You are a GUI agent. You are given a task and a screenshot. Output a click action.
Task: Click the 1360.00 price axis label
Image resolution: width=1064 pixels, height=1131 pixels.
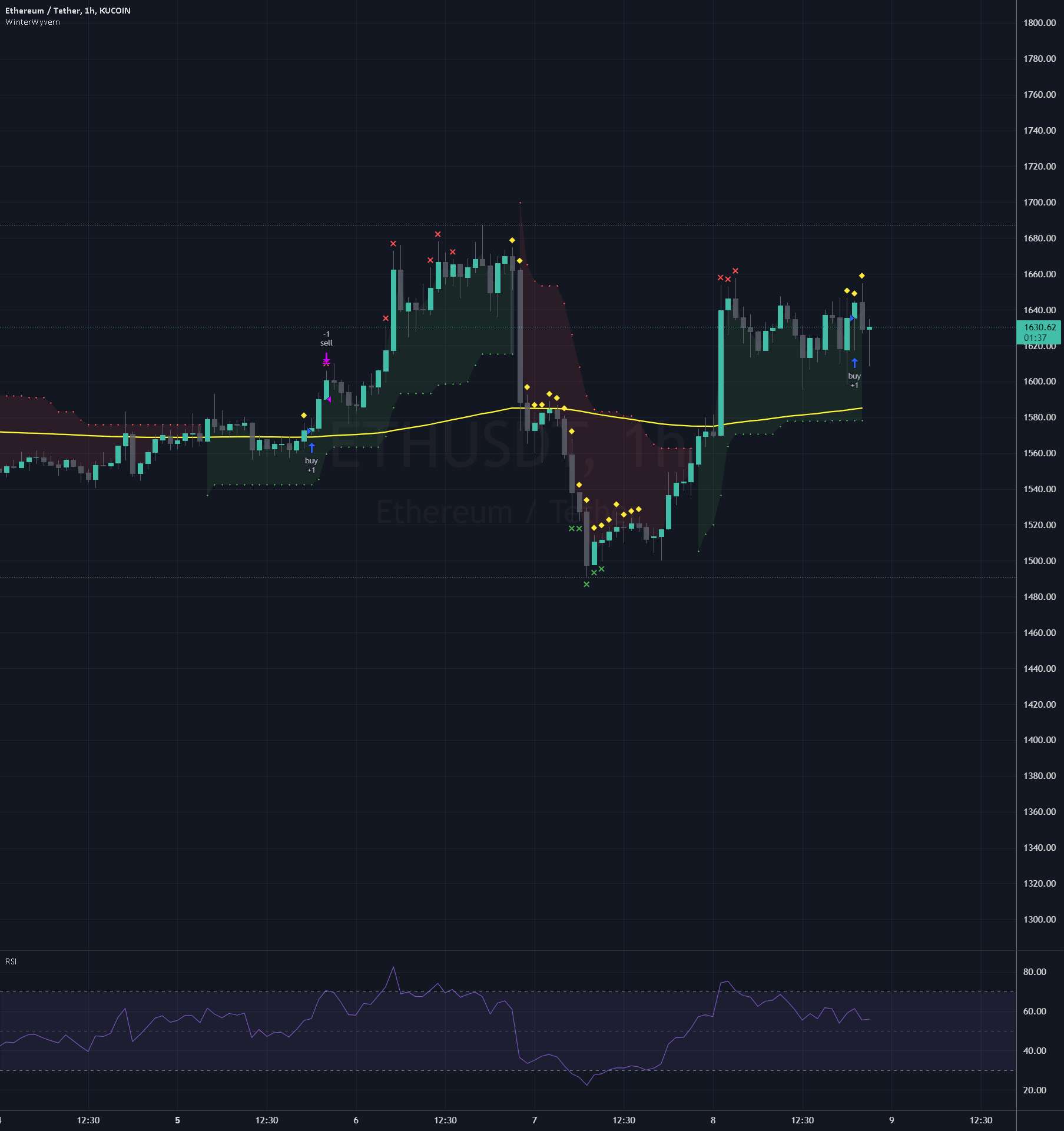(x=1039, y=812)
